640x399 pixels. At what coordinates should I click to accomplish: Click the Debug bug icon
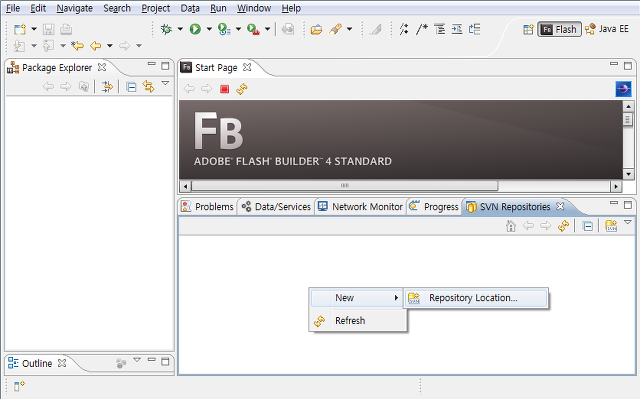pos(166,29)
